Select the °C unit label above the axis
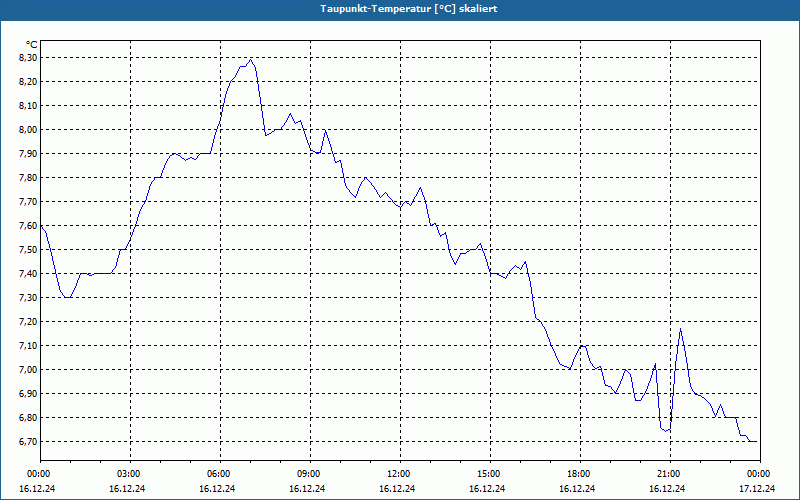Screen dimensions: 800x500 [32, 45]
